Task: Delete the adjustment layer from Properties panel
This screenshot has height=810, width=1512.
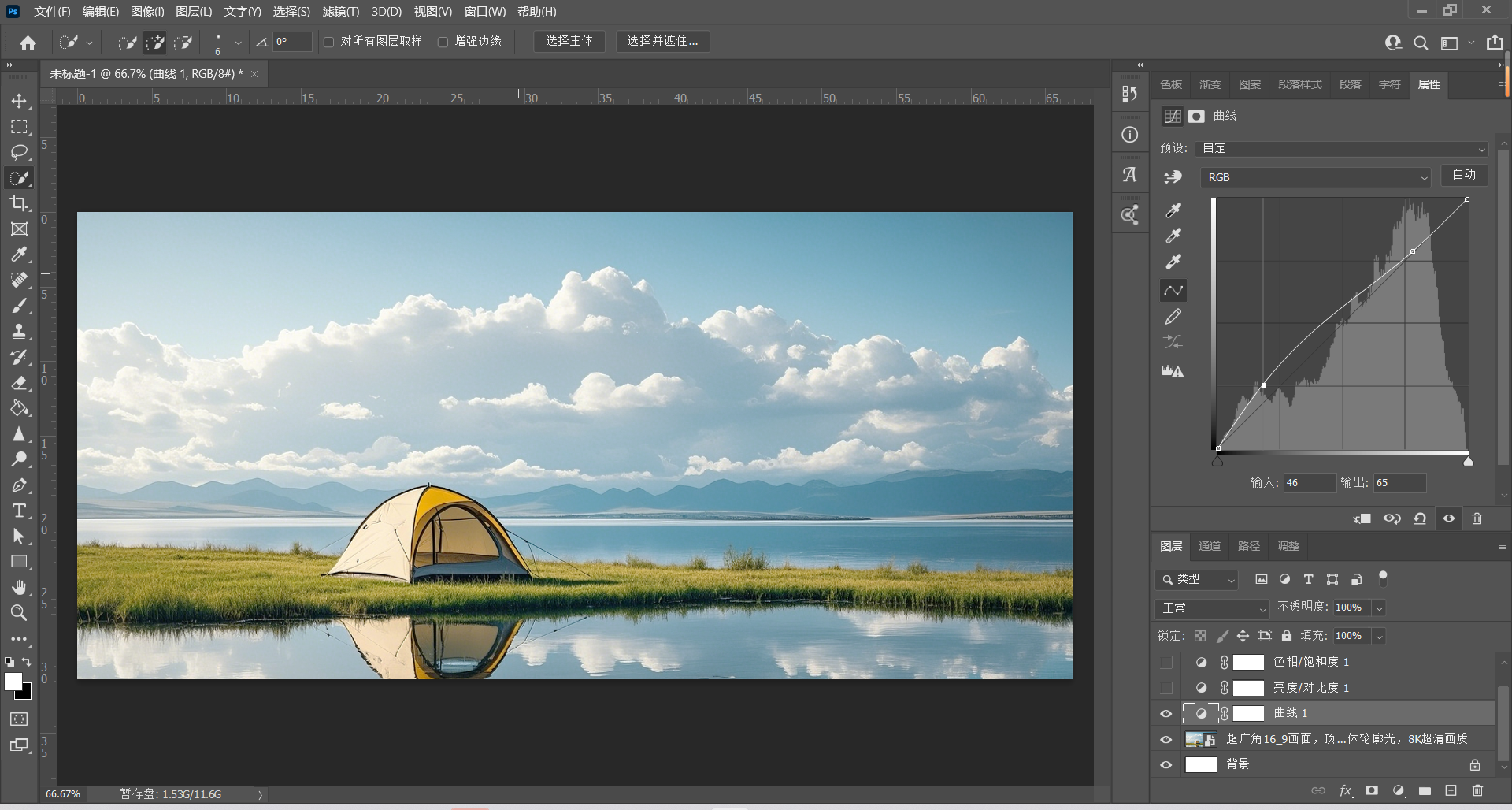Action: (x=1477, y=518)
